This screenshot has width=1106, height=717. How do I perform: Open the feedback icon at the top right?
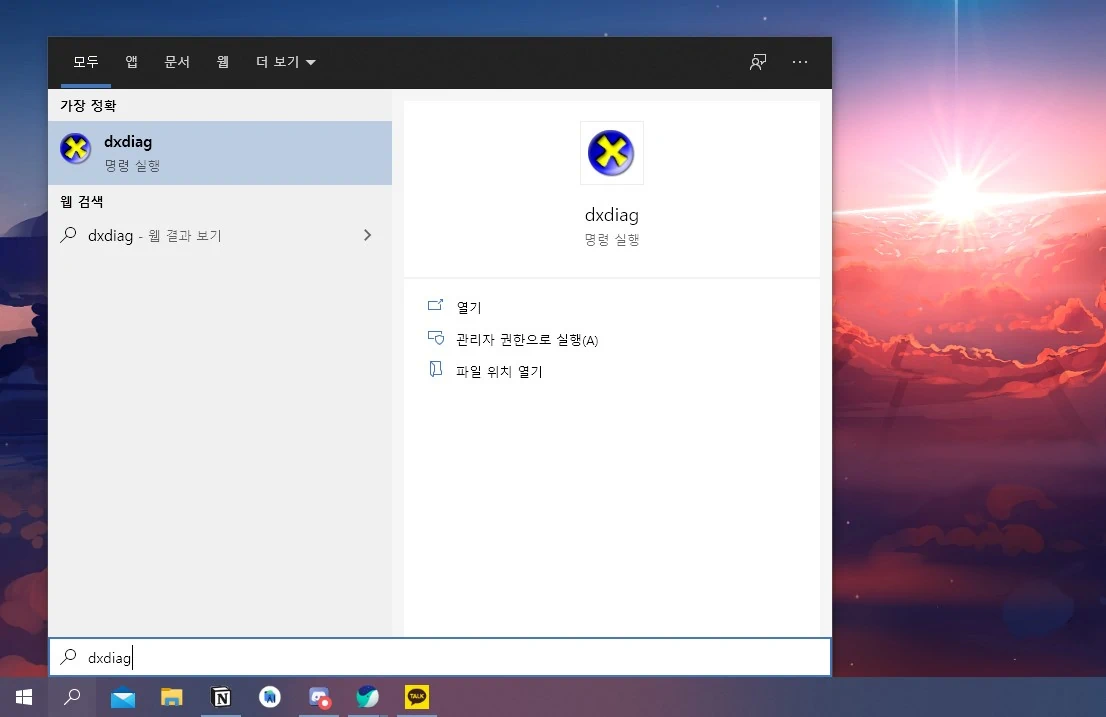[757, 62]
